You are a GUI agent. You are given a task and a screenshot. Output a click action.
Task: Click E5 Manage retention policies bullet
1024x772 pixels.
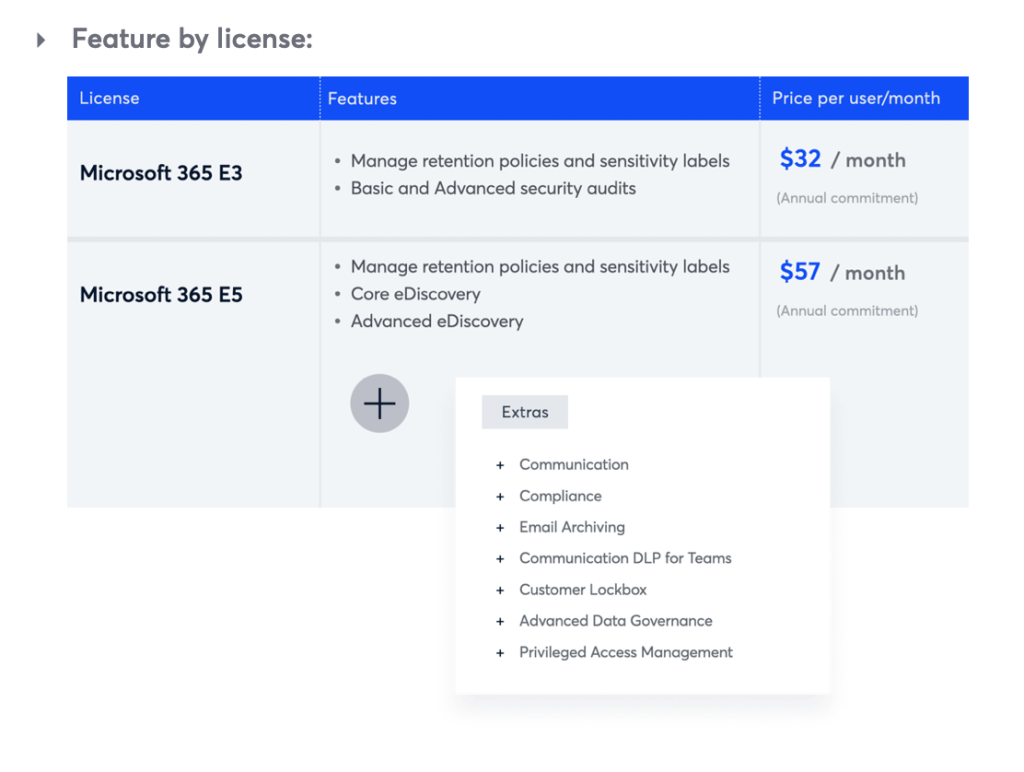540,266
